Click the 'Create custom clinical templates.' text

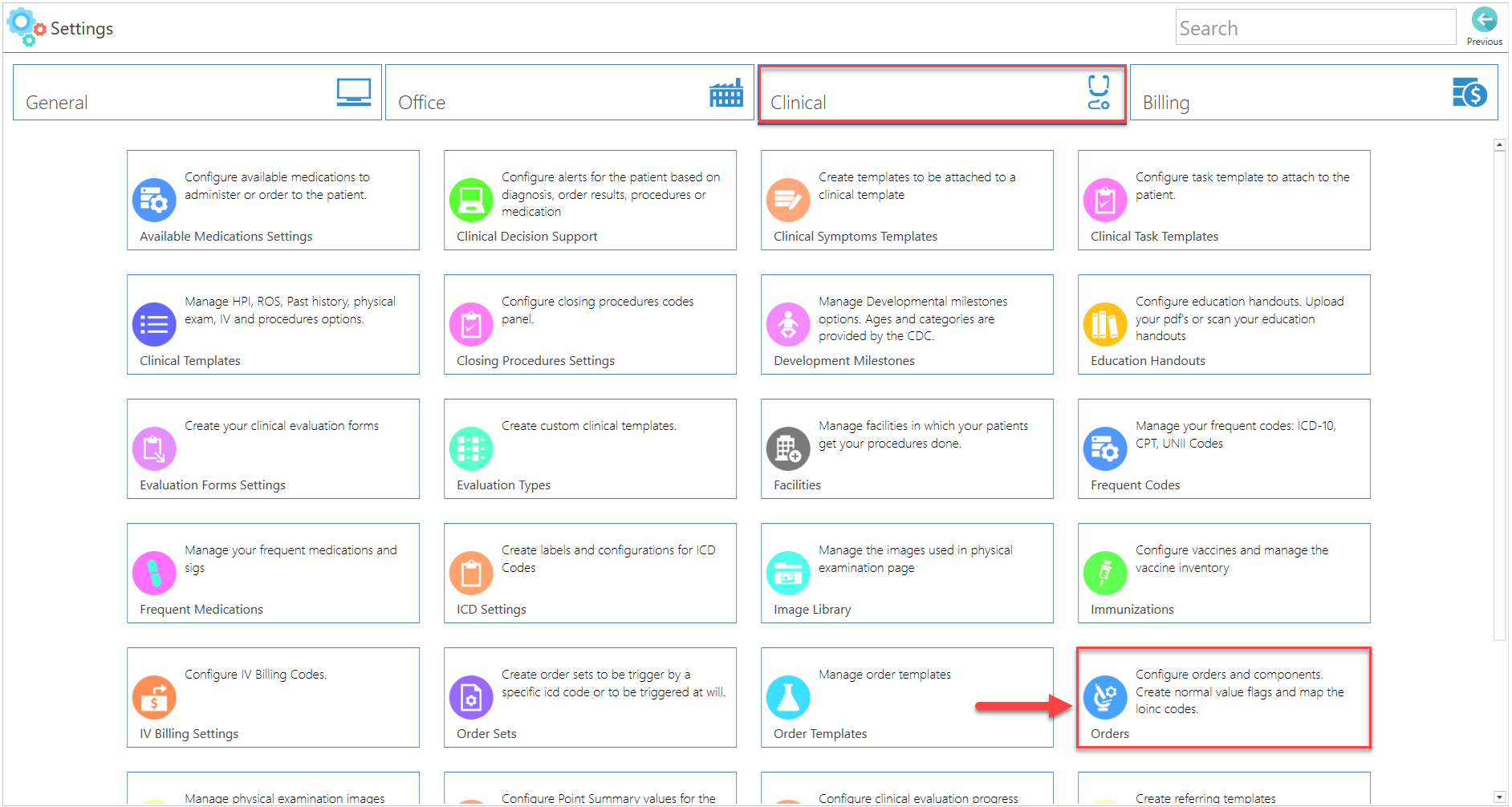click(x=589, y=426)
